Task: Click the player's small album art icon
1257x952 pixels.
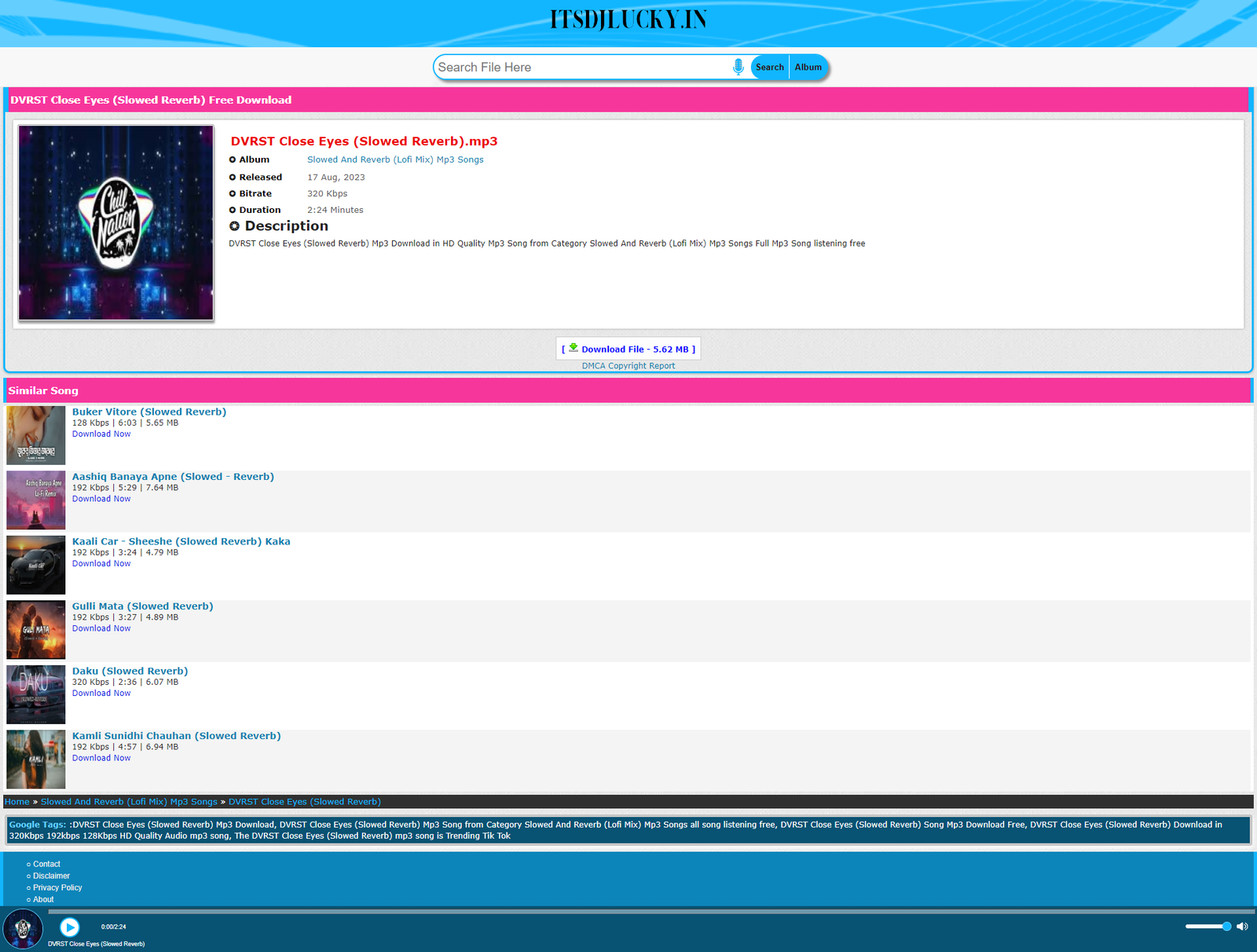Action: click(x=23, y=929)
